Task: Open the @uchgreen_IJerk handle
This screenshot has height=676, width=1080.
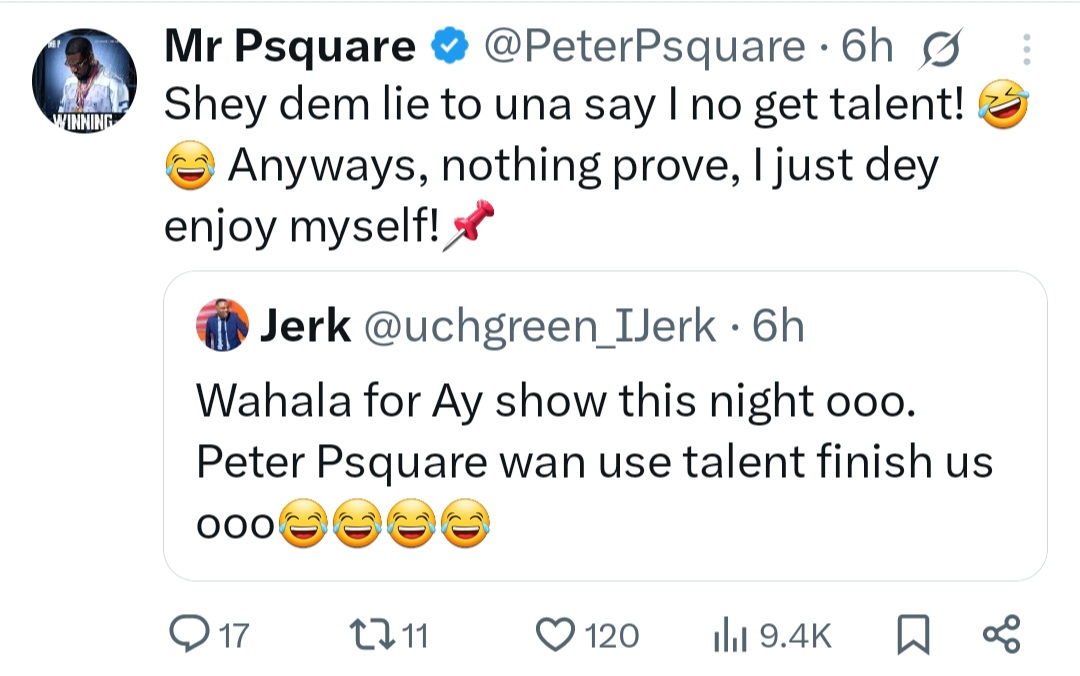Action: 538,325
